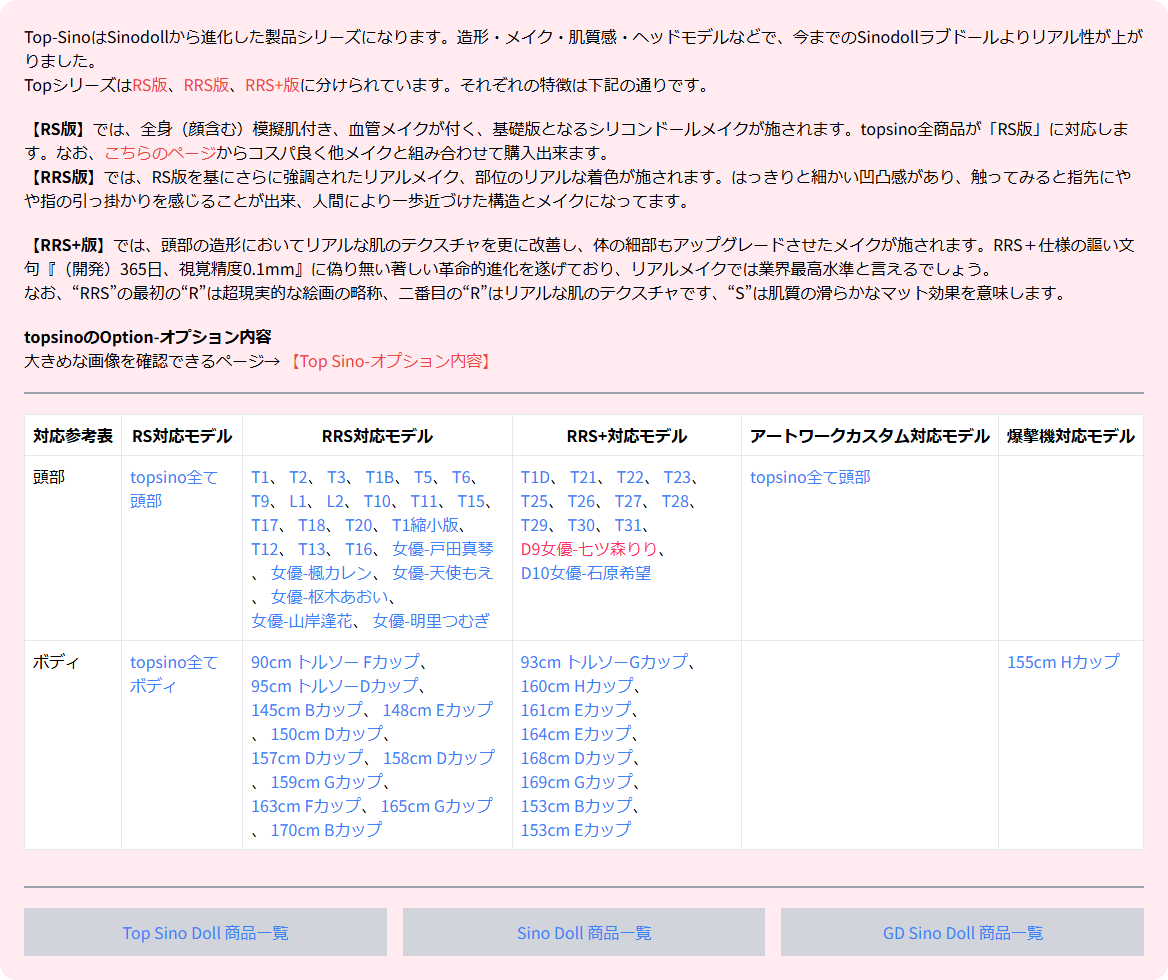This screenshot has height=980, width=1168.
Task: Open the RRS+版 link in intro text
Action: pyautogui.click(x=272, y=85)
